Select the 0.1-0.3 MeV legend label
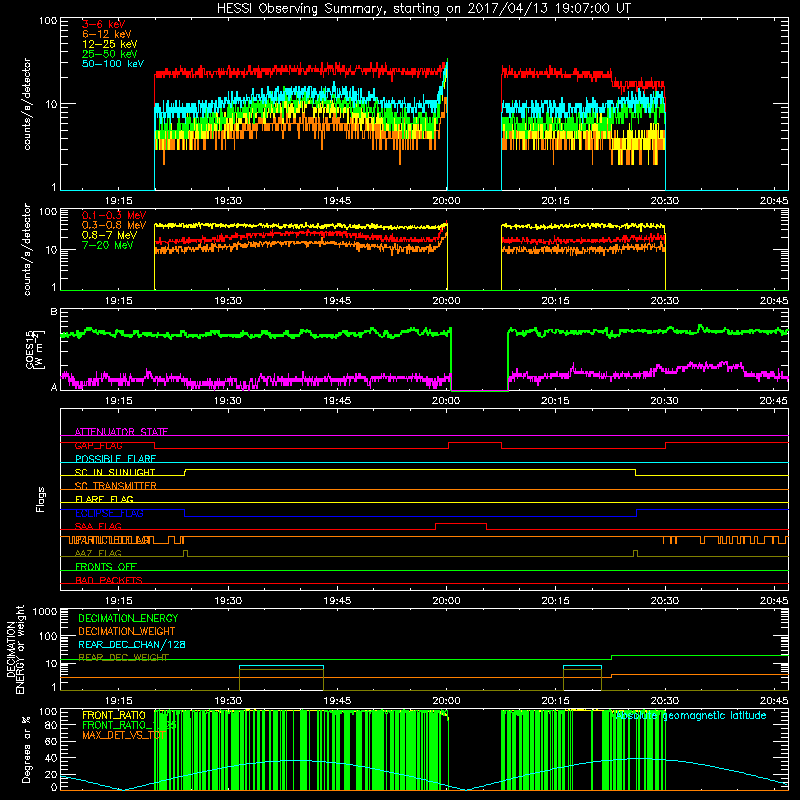The width and height of the screenshot is (800, 800). click(x=114, y=215)
